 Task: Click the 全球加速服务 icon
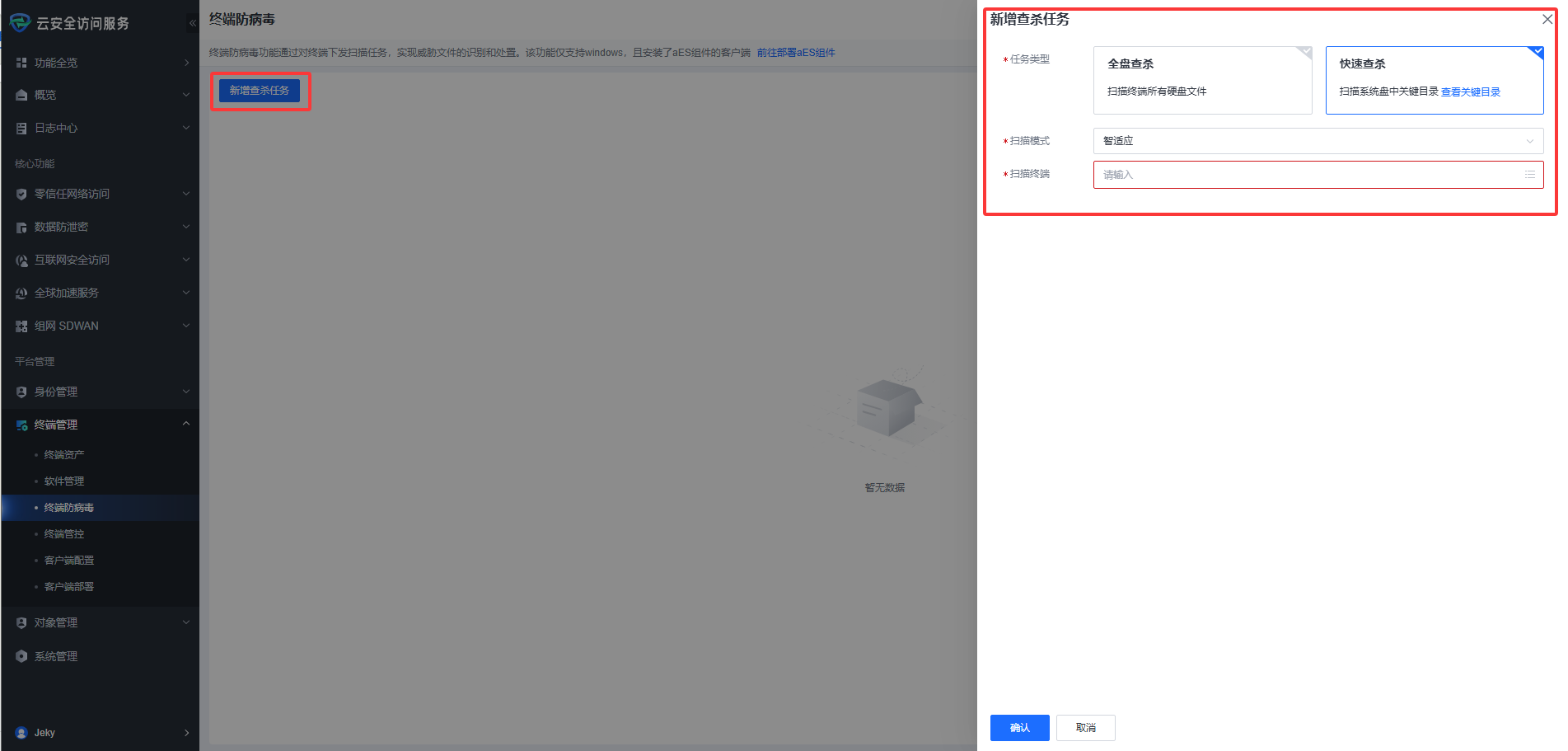21,293
